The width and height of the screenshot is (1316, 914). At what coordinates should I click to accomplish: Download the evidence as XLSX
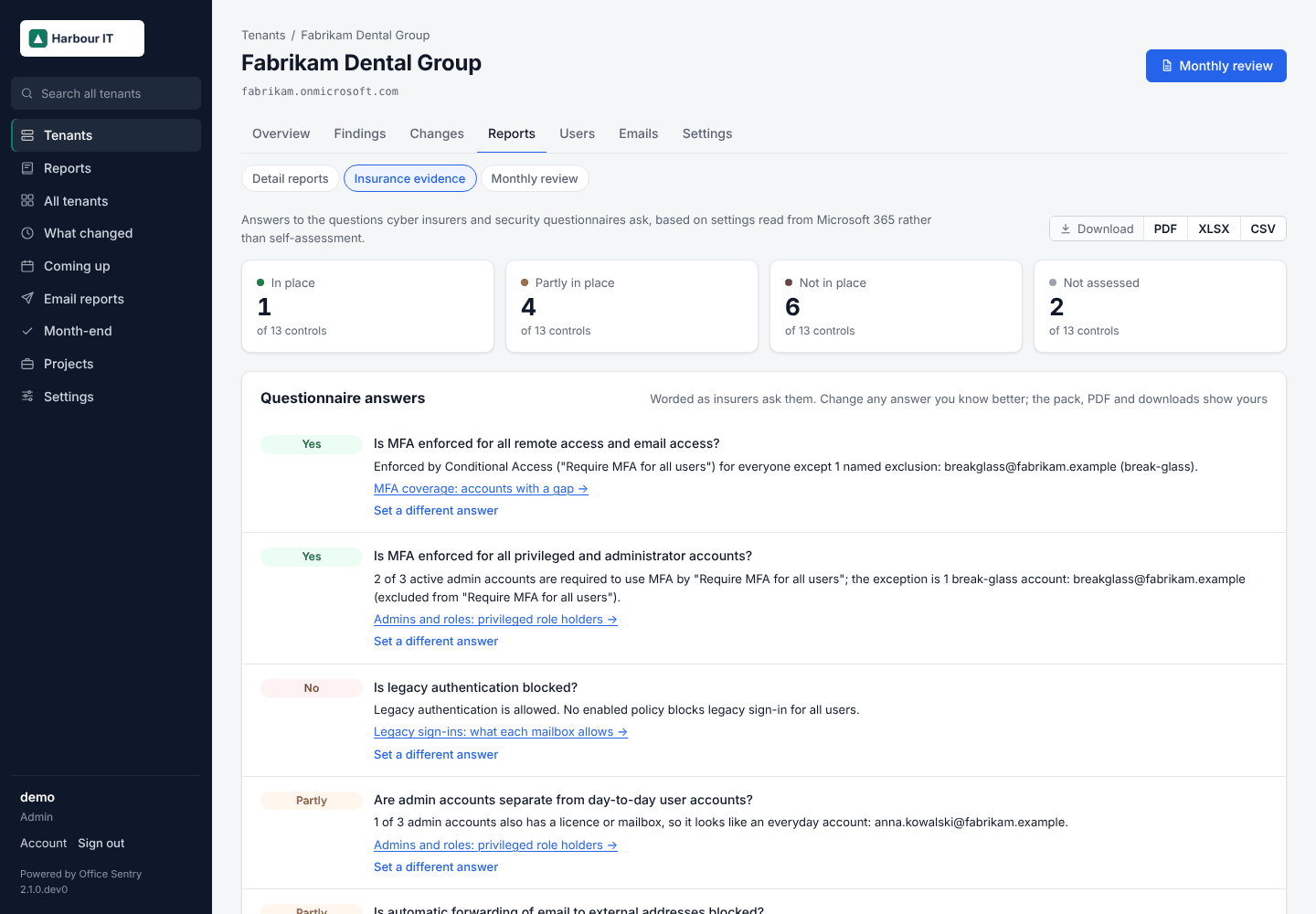1214,228
